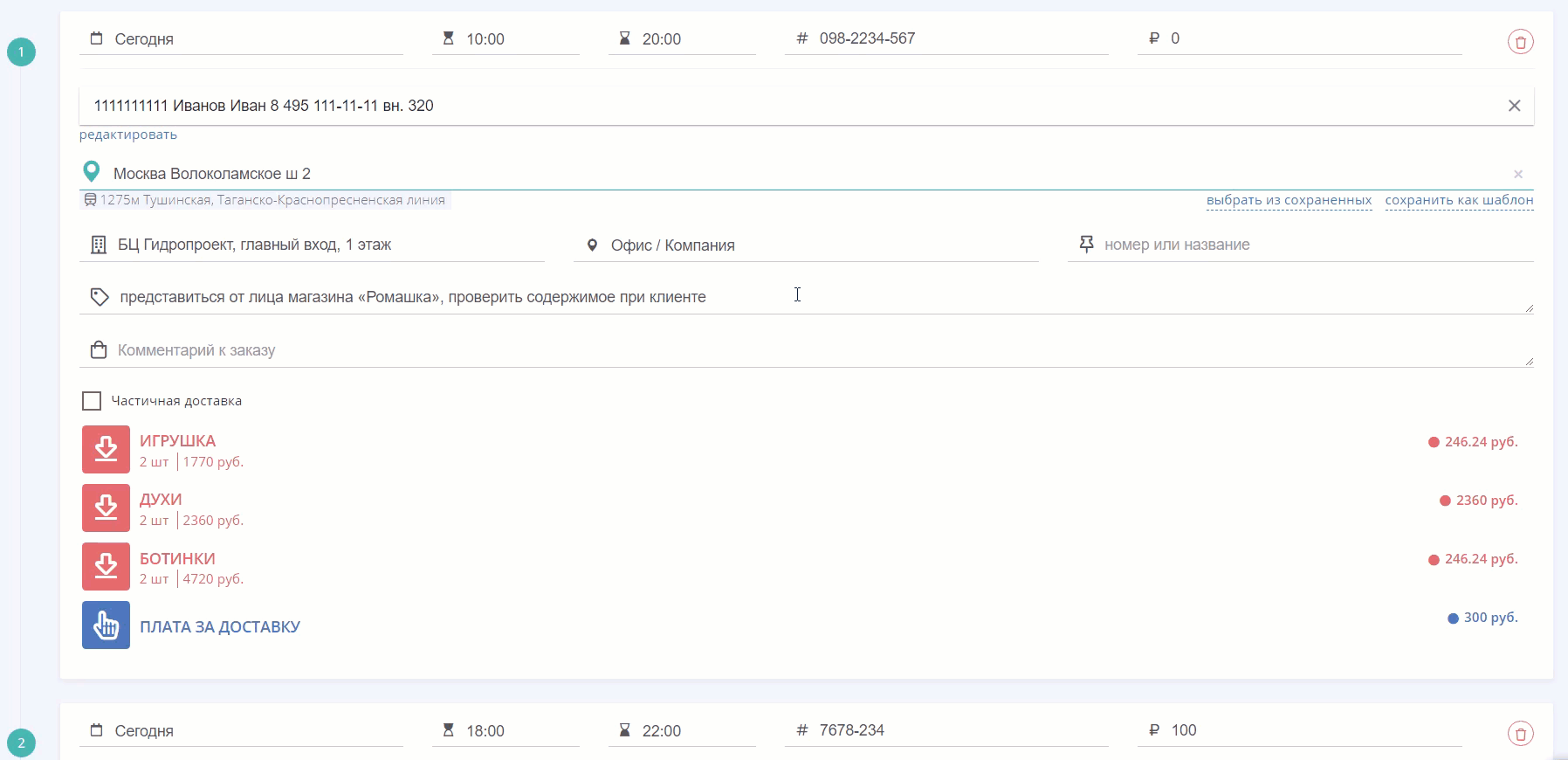The image size is (1568, 760).
Task: Click the 2 шт | 4720 руб. text
Action: (x=191, y=579)
